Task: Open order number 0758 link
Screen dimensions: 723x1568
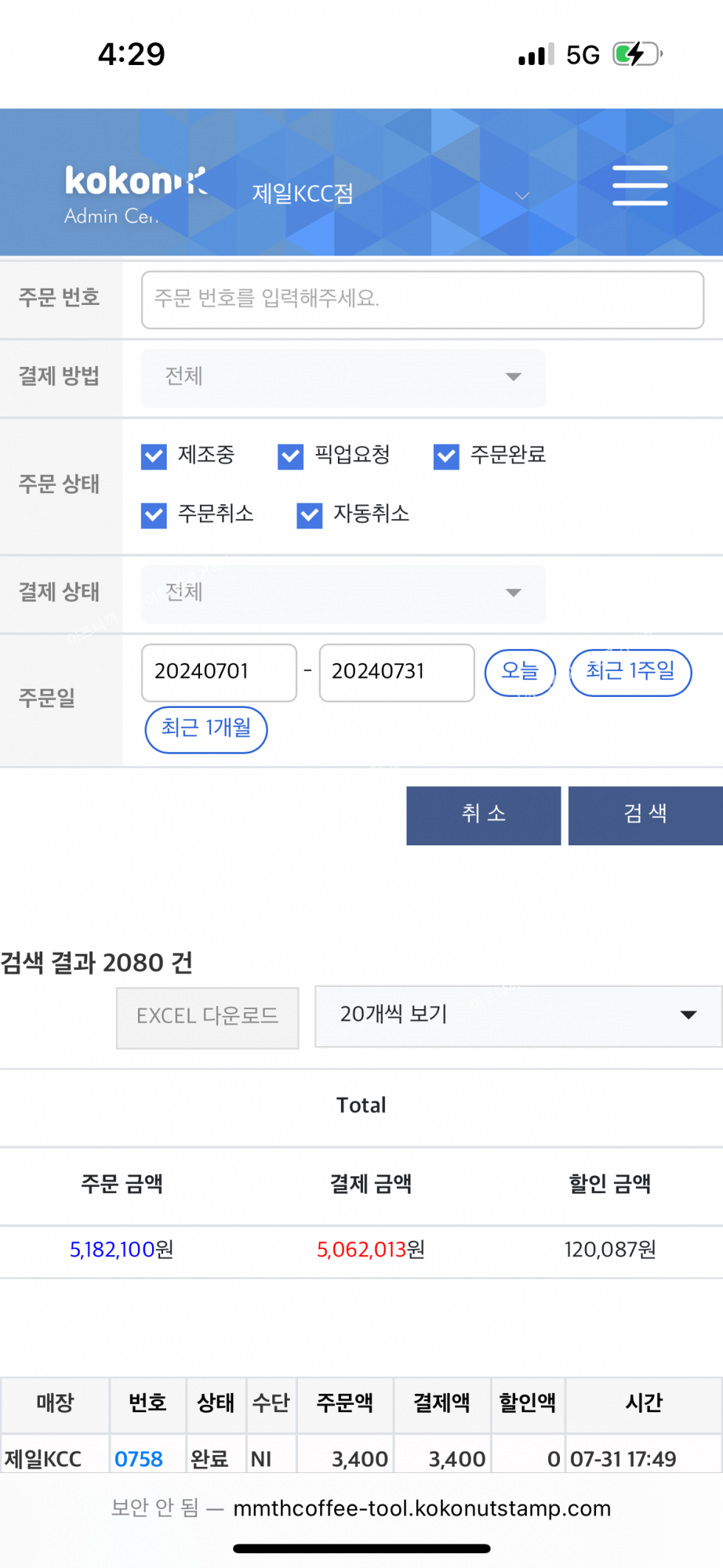Action: pyautogui.click(x=139, y=1459)
